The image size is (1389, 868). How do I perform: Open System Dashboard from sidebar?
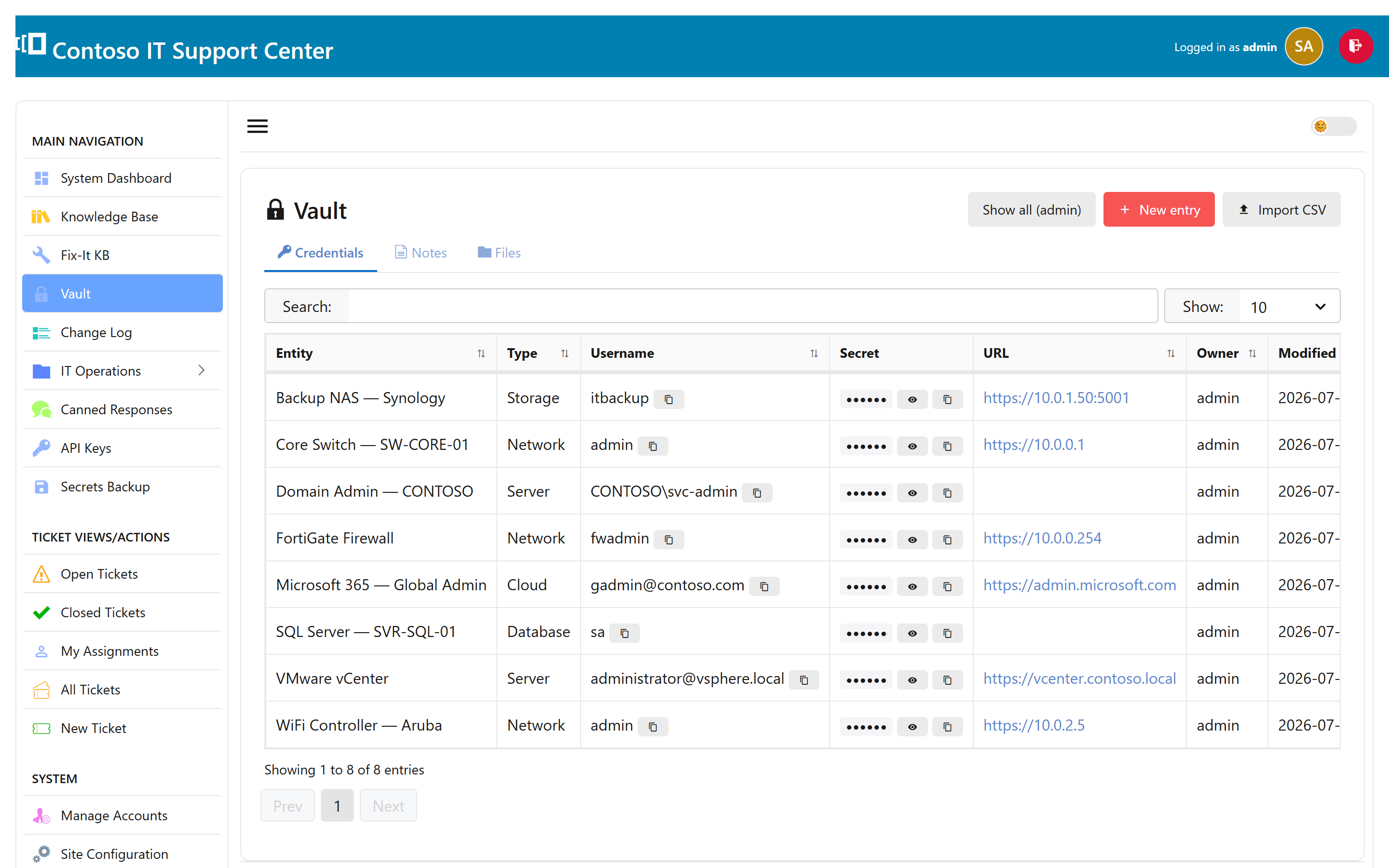[x=122, y=178]
